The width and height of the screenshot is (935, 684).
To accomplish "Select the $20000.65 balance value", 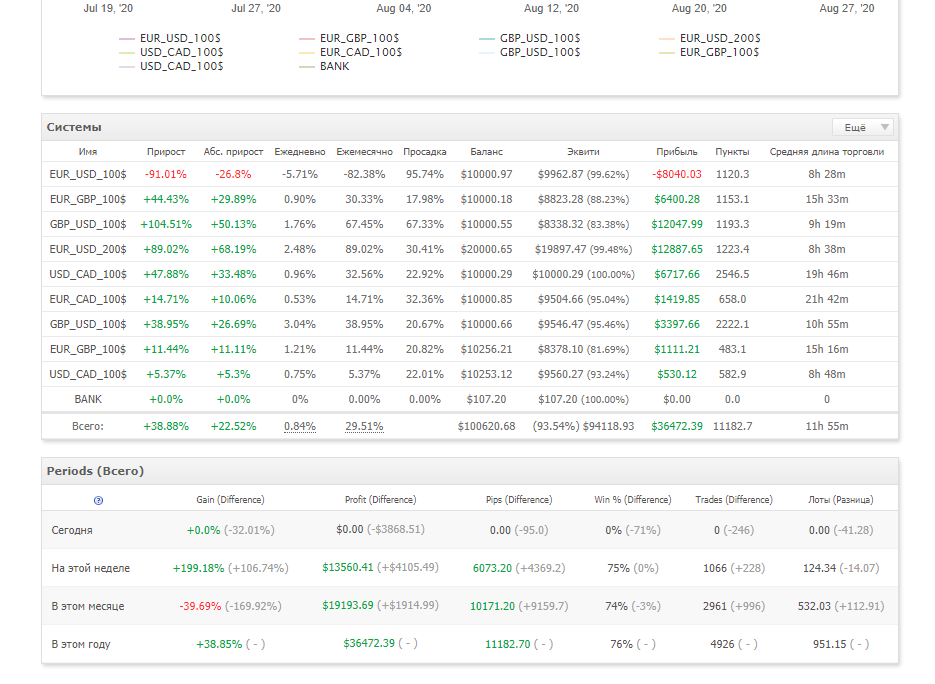I will coord(486,249).
